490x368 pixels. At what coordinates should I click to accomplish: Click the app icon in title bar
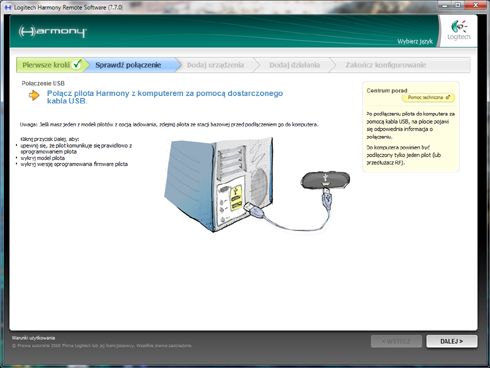[7, 7]
